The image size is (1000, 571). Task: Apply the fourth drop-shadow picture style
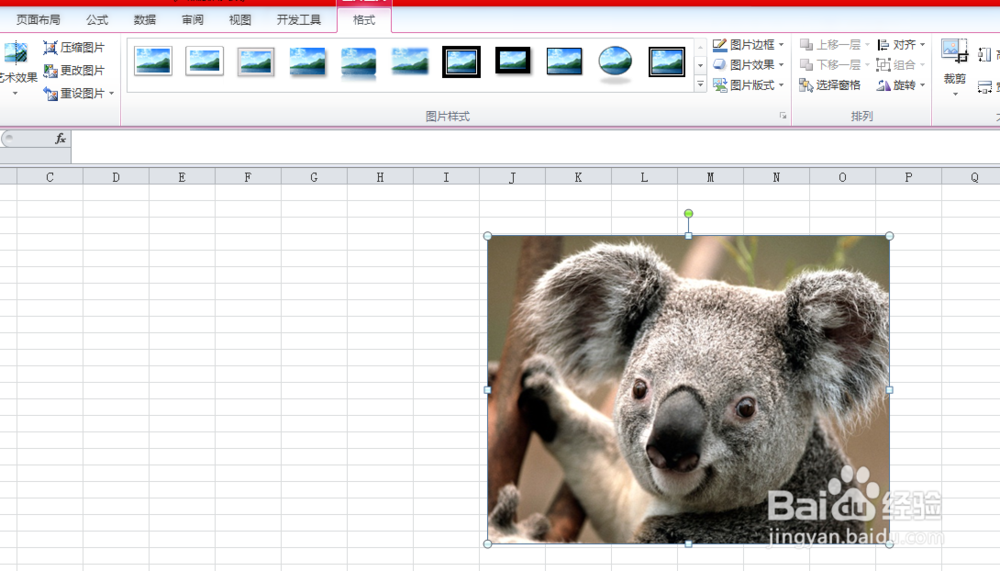[x=307, y=62]
